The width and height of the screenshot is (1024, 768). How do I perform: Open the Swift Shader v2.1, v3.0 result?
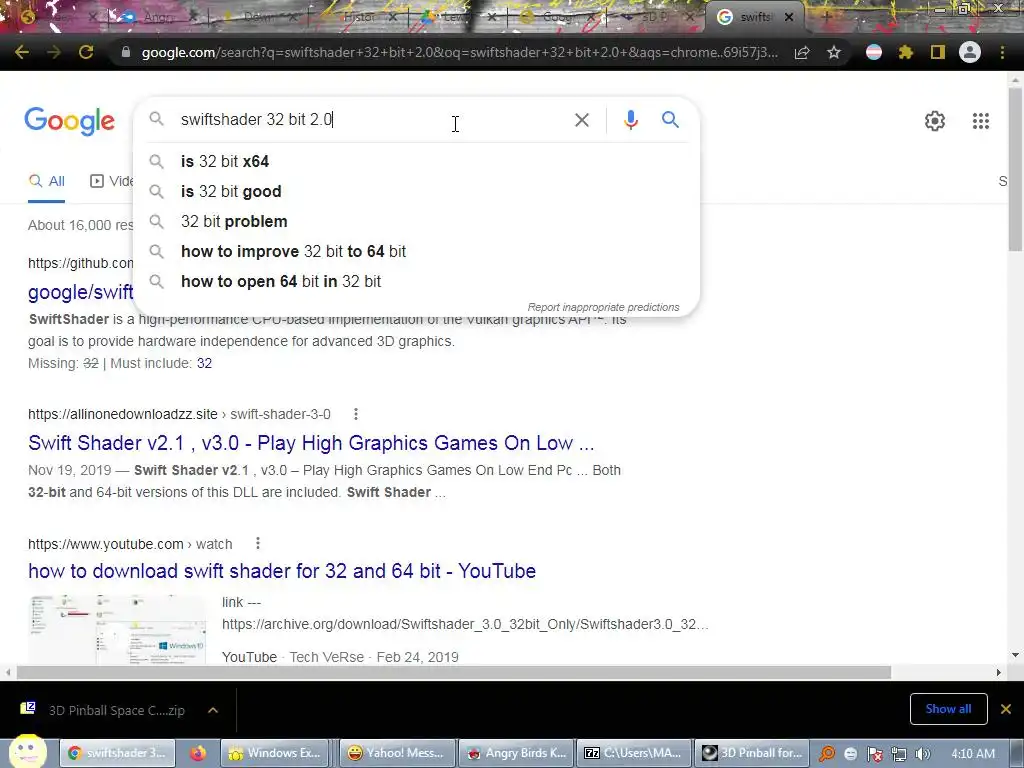(311, 443)
